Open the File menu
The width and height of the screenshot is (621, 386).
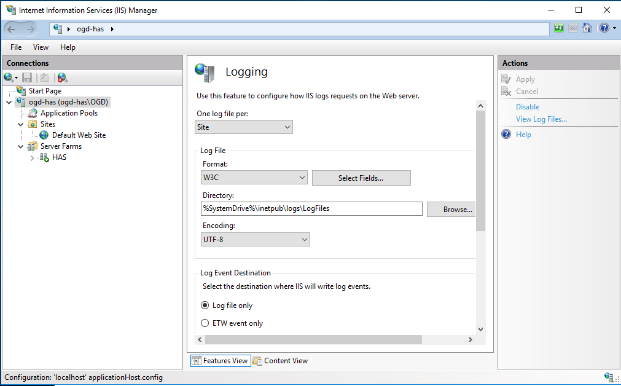[16, 48]
